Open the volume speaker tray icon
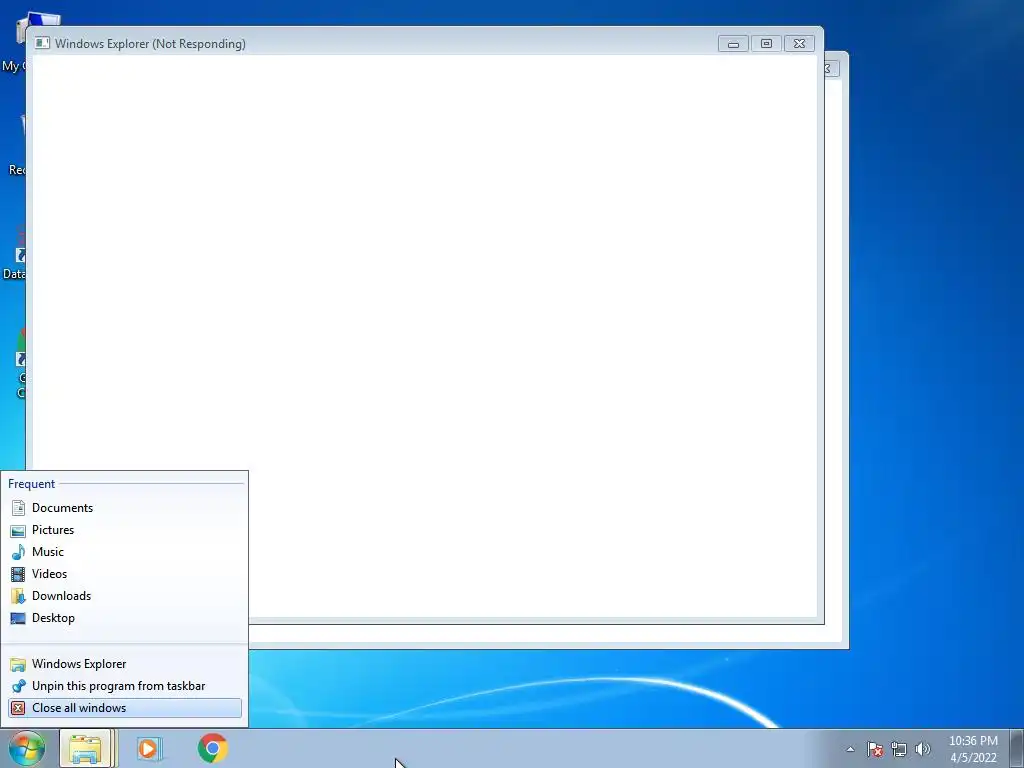Image resolution: width=1024 pixels, height=768 pixels. (923, 749)
